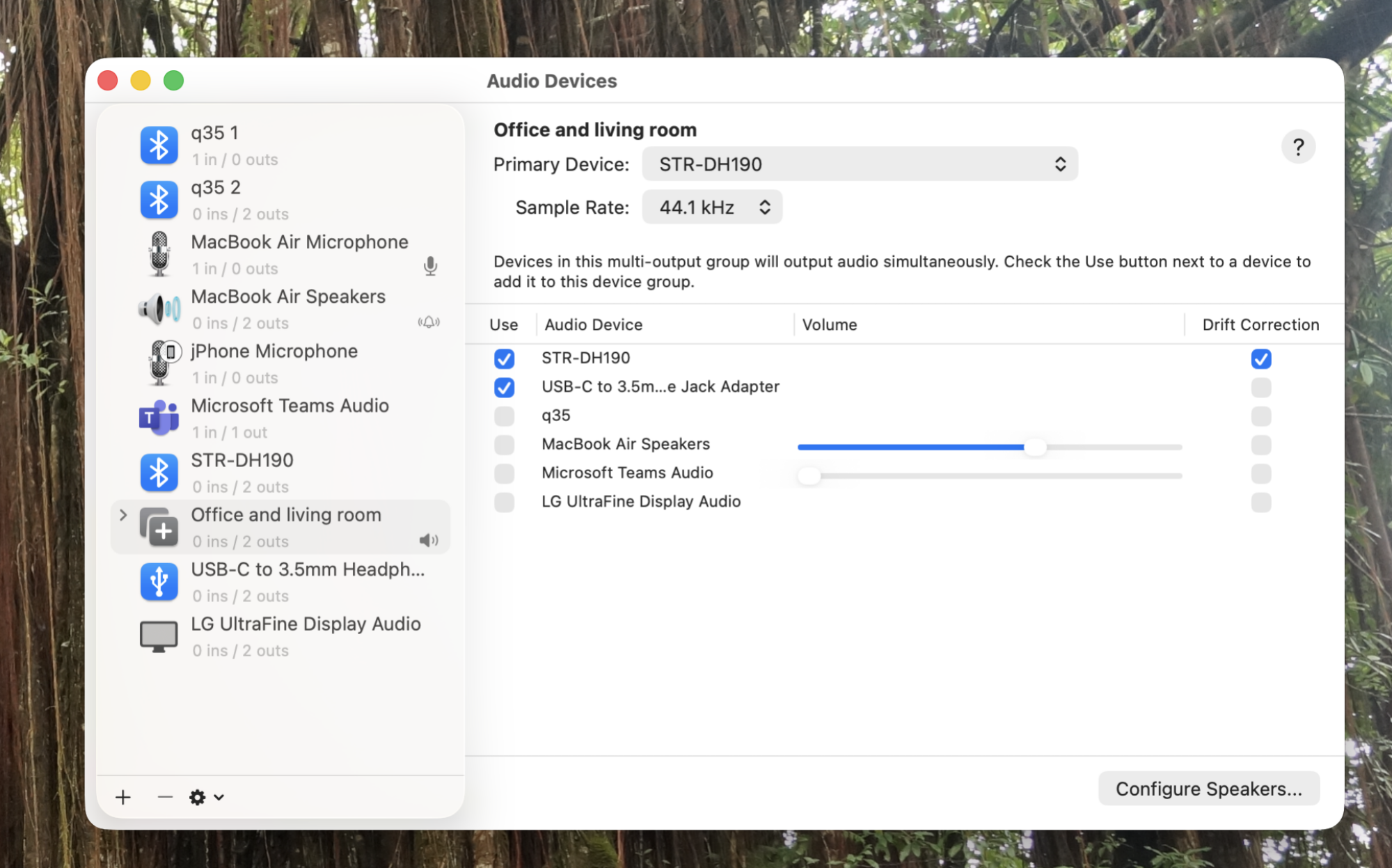The width and height of the screenshot is (1392, 868).
Task: Uncheck Use for USB-C Jack Adapter
Action: click(504, 387)
